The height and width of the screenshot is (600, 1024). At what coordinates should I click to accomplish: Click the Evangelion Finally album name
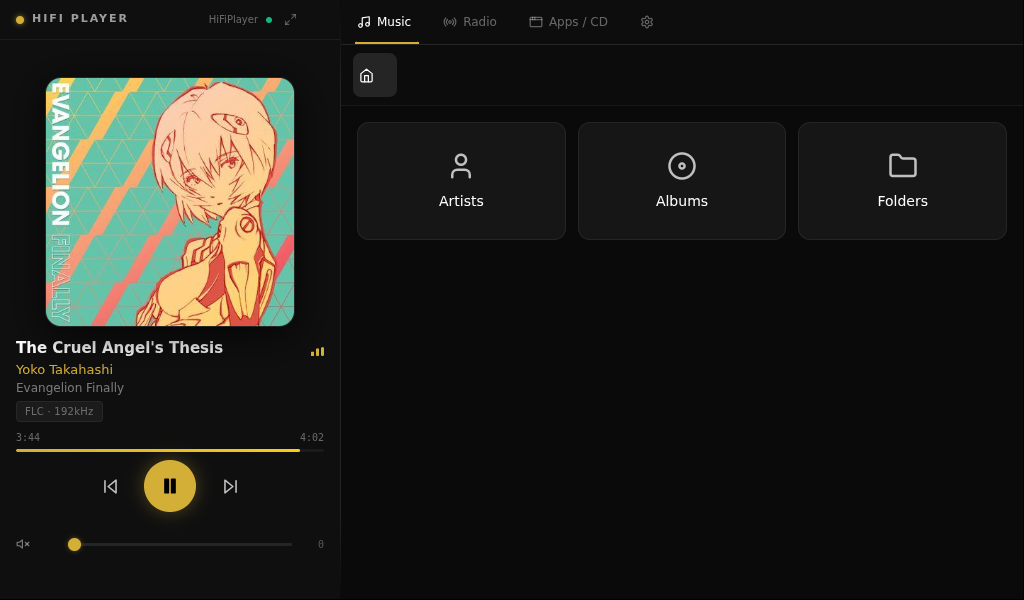pyautogui.click(x=70, y=388)
